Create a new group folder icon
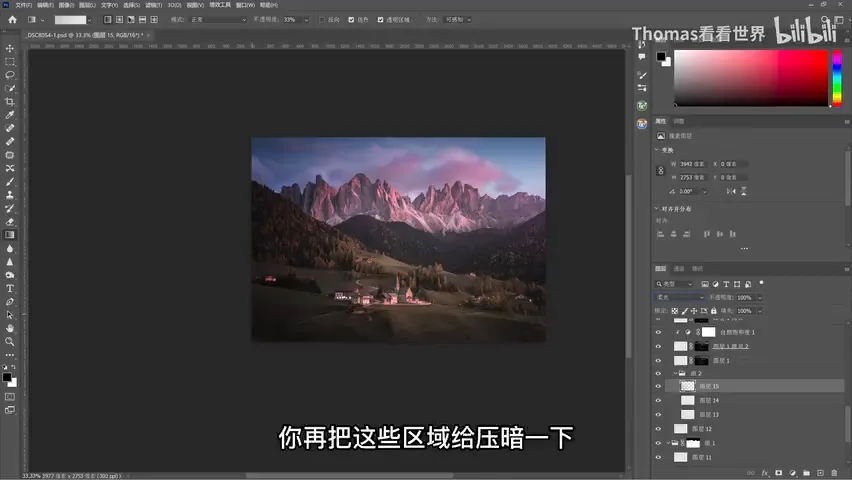 click(806, 473)
